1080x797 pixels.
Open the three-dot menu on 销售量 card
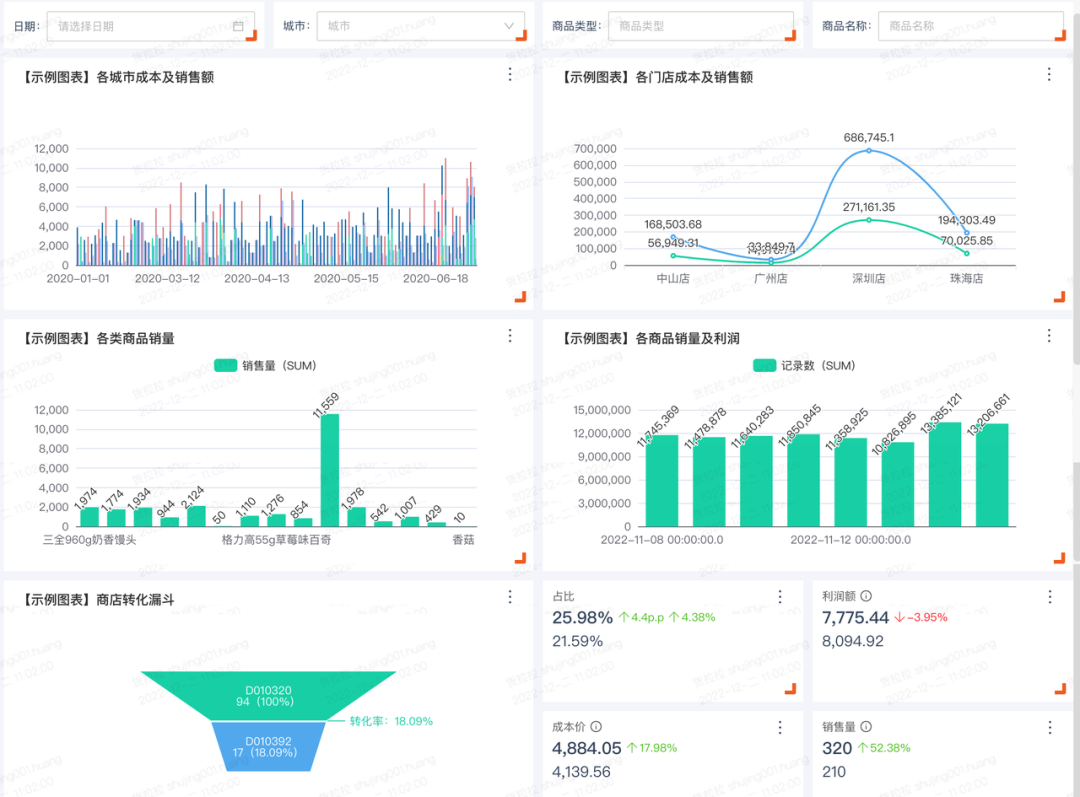tap(1050, 727)
